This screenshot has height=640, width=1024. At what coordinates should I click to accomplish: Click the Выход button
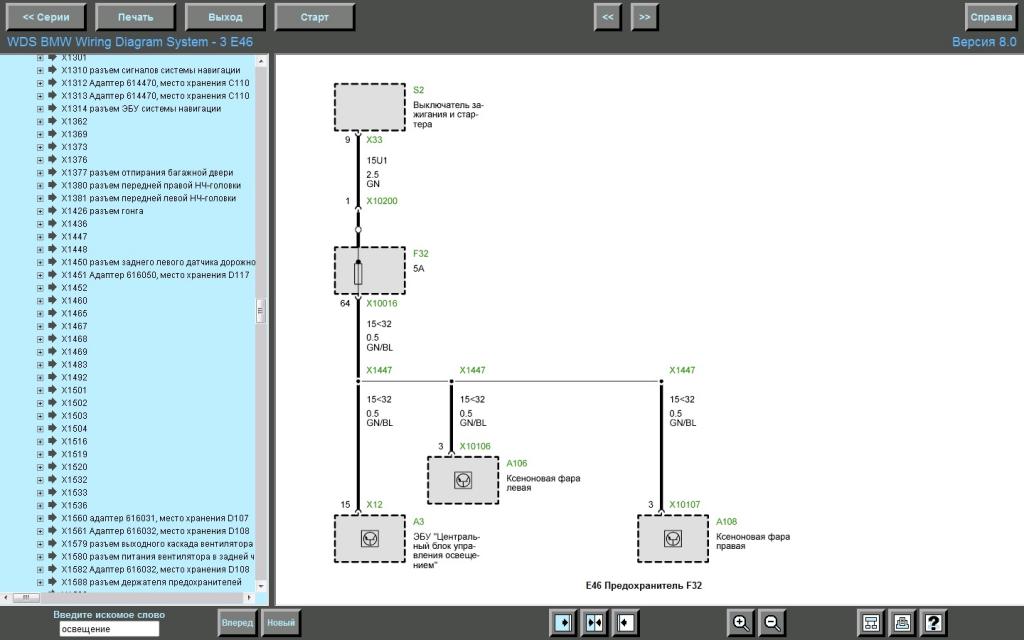225,17
